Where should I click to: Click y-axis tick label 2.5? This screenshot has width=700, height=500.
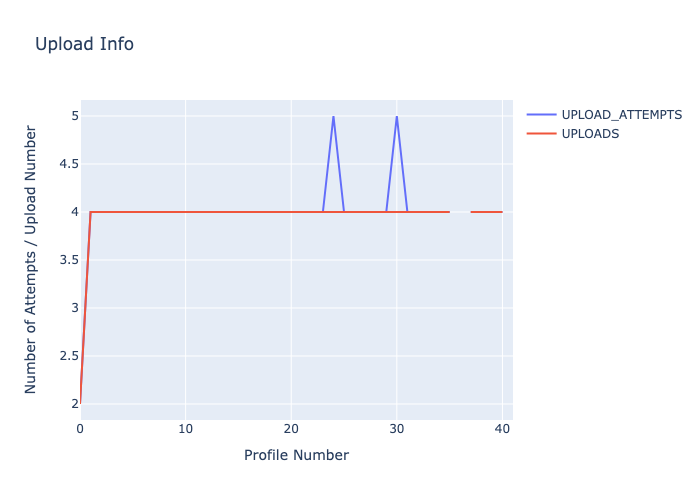[64, 356]
